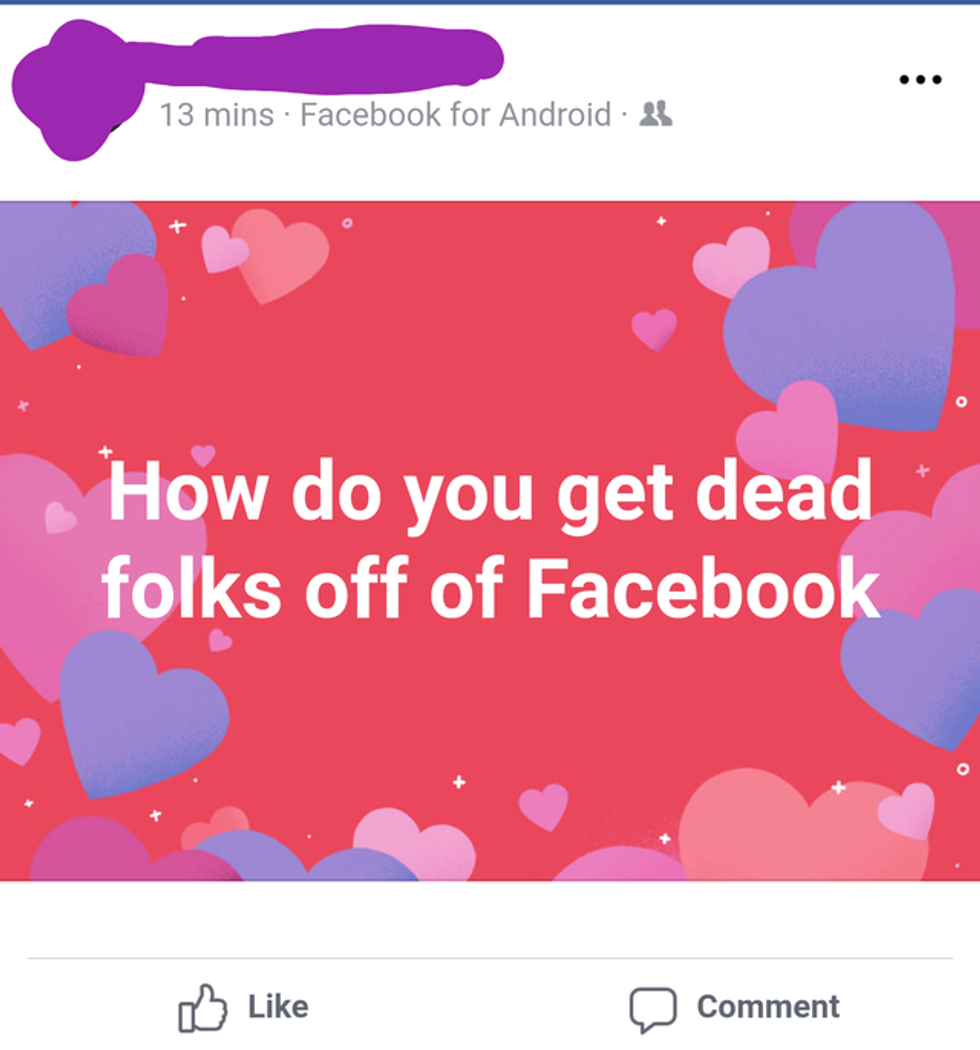Click the Like label text
This screenshot has height=1050, width=980.
click(x=278, y=1007)
